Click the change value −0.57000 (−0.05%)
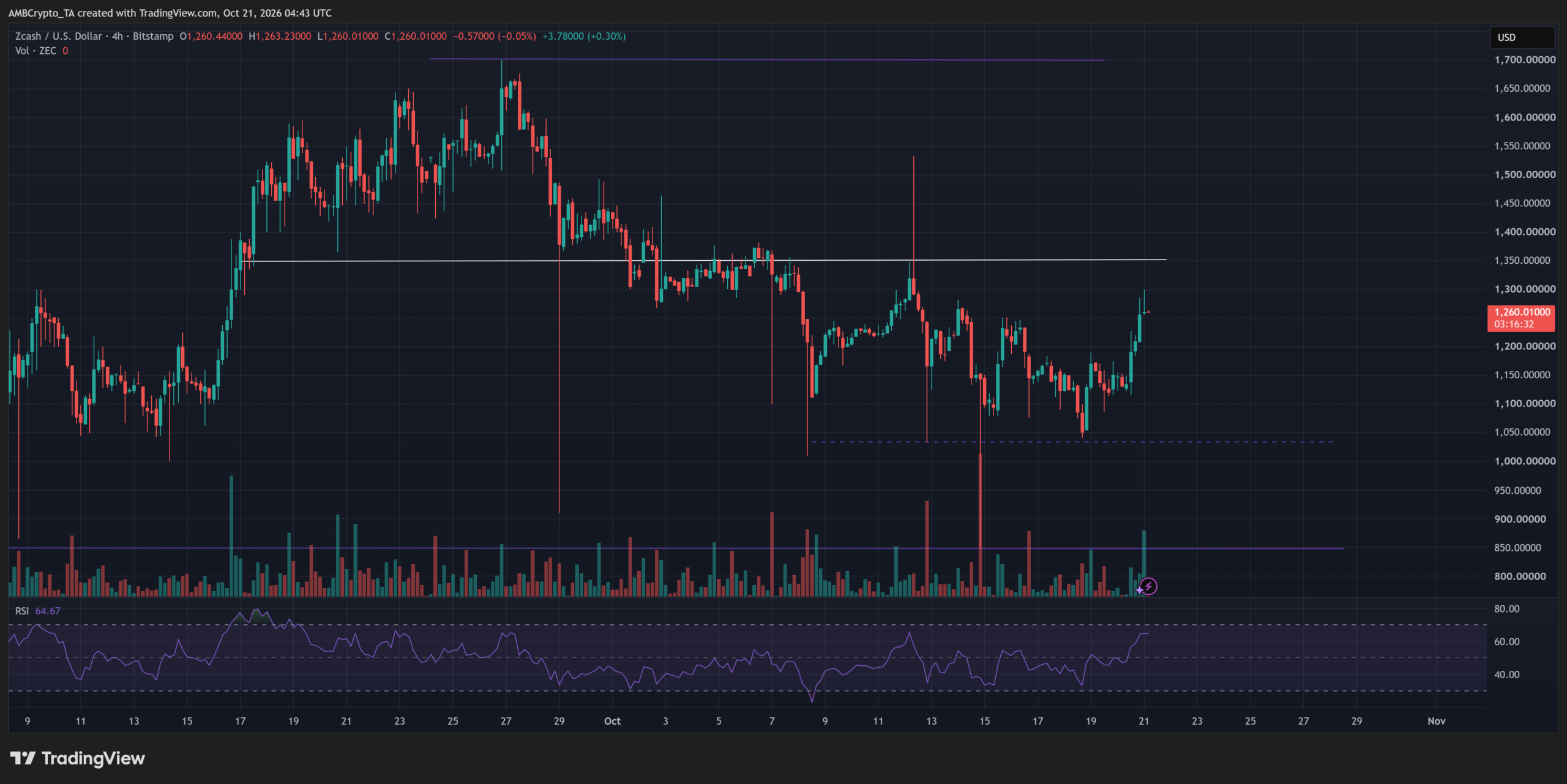This screenshot has height=784, width=1567. point(495,36)
